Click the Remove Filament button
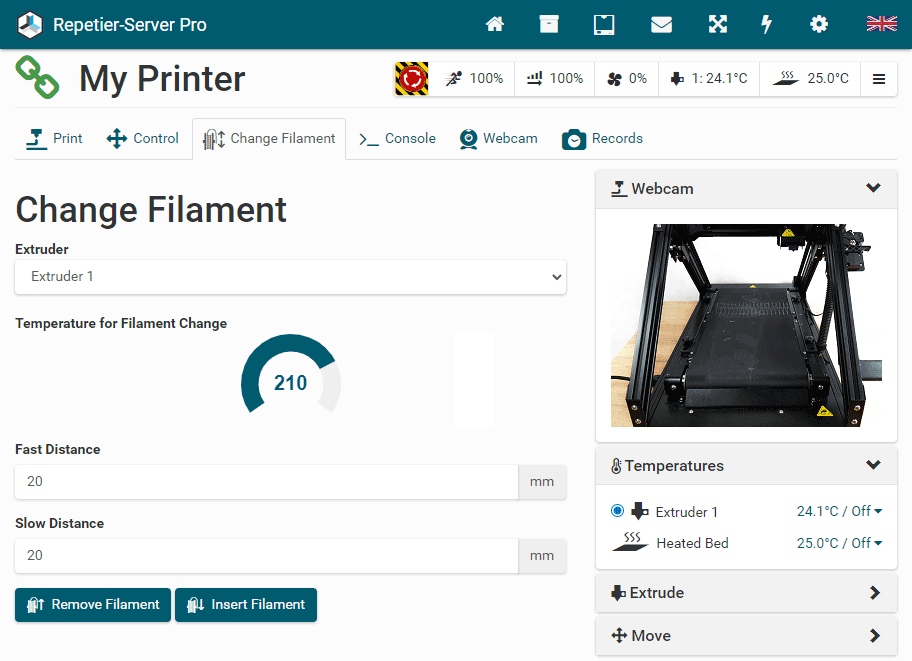The width and height of the screenshot is (912, 661). (x=93, y=605)
